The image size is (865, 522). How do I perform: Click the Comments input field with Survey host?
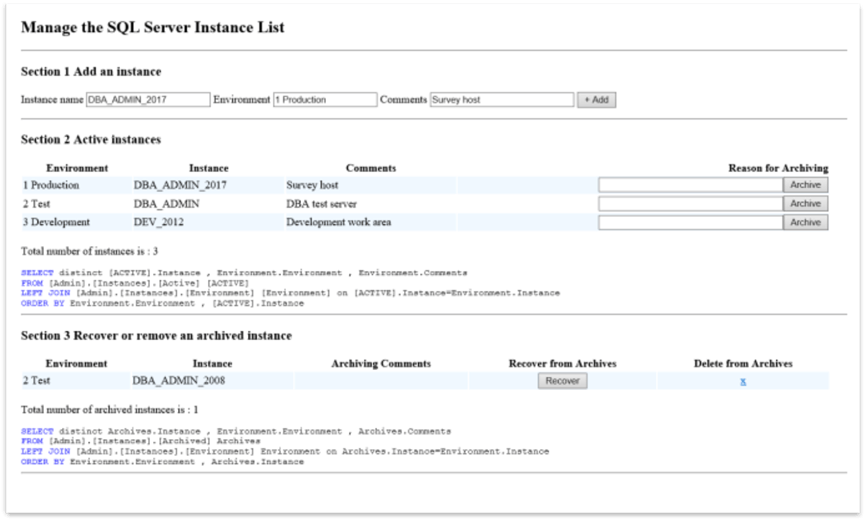pos(502,99)
